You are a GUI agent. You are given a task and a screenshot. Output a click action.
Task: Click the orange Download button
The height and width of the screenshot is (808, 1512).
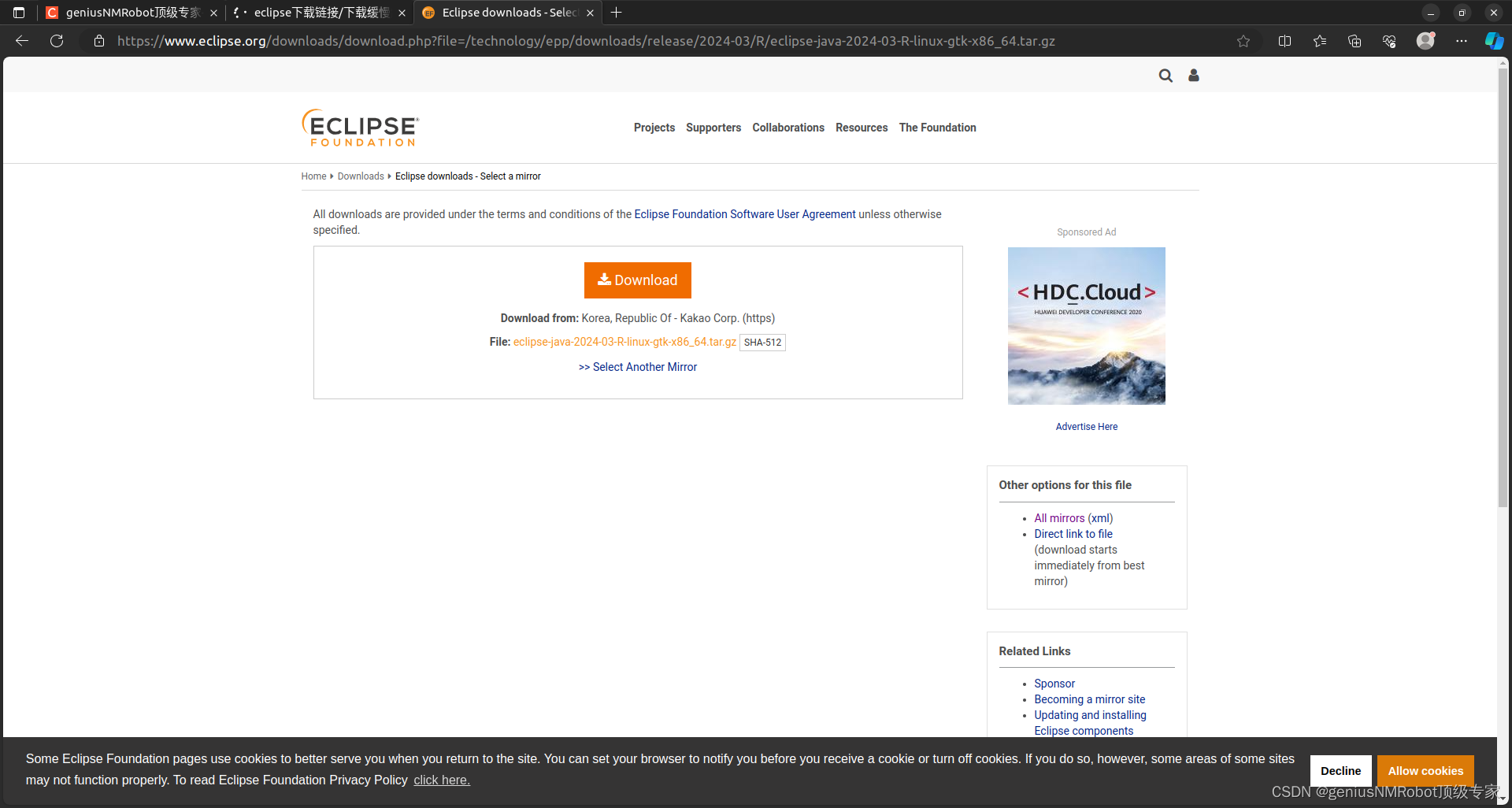(638, 280)
